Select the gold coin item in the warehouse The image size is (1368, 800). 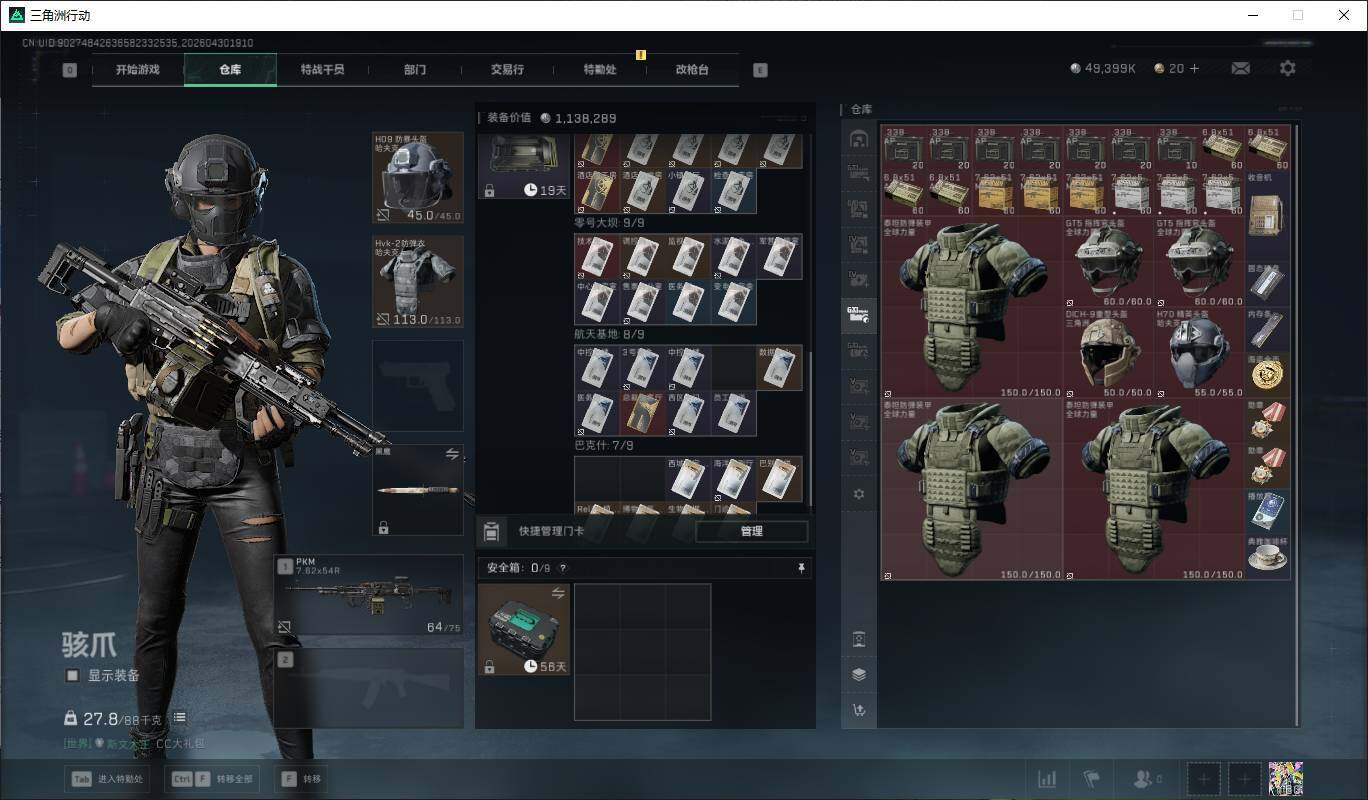pyautogui.click(x=1268, y=375)
